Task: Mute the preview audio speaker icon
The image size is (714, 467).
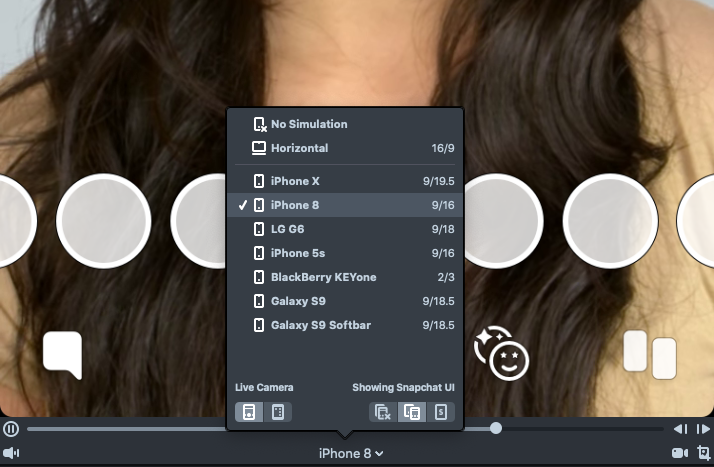Action: coord(11,453)
